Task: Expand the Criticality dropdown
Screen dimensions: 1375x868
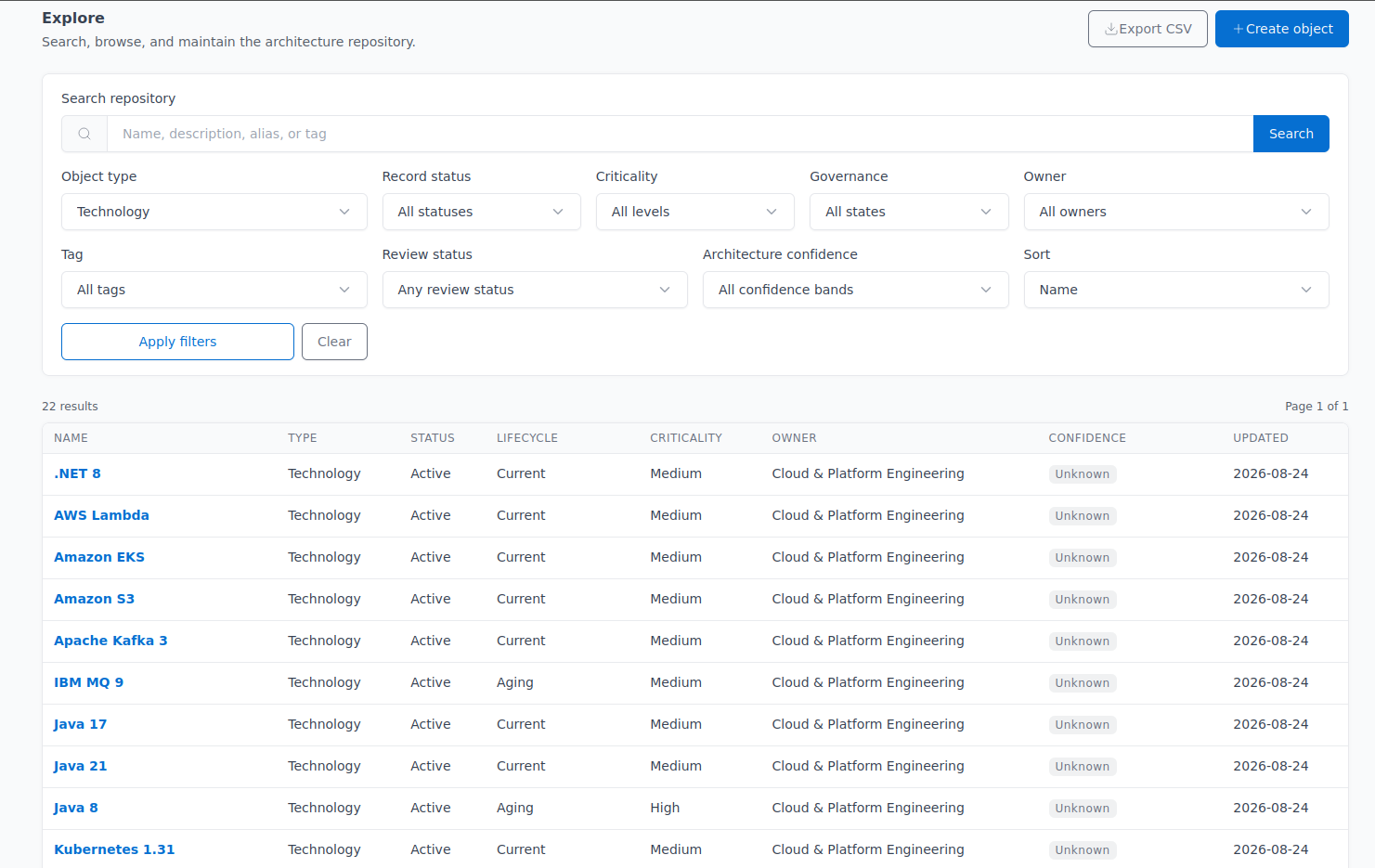Action: pyautogui.click(x=695, y=212)
